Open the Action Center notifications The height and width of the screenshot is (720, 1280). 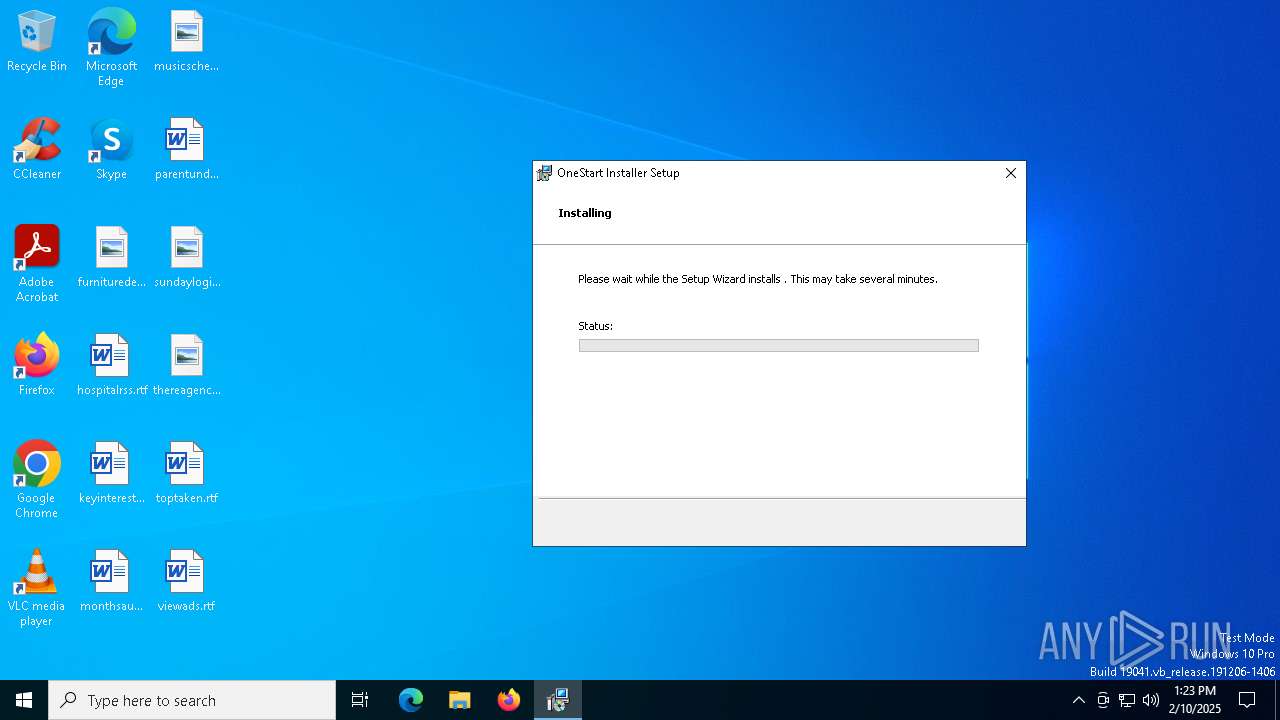pyautogui.click(x=1247, y=700)
